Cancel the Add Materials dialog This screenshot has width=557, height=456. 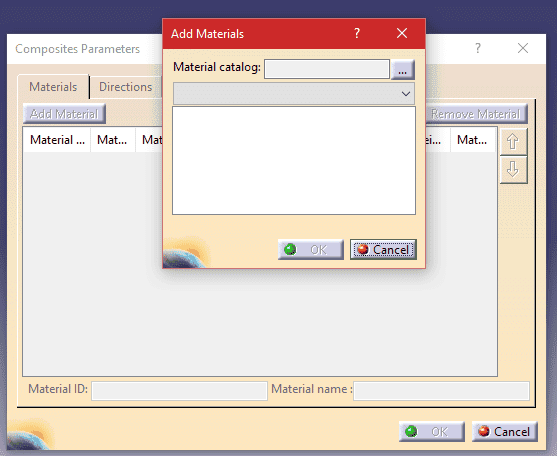click(x=383, y=249)
